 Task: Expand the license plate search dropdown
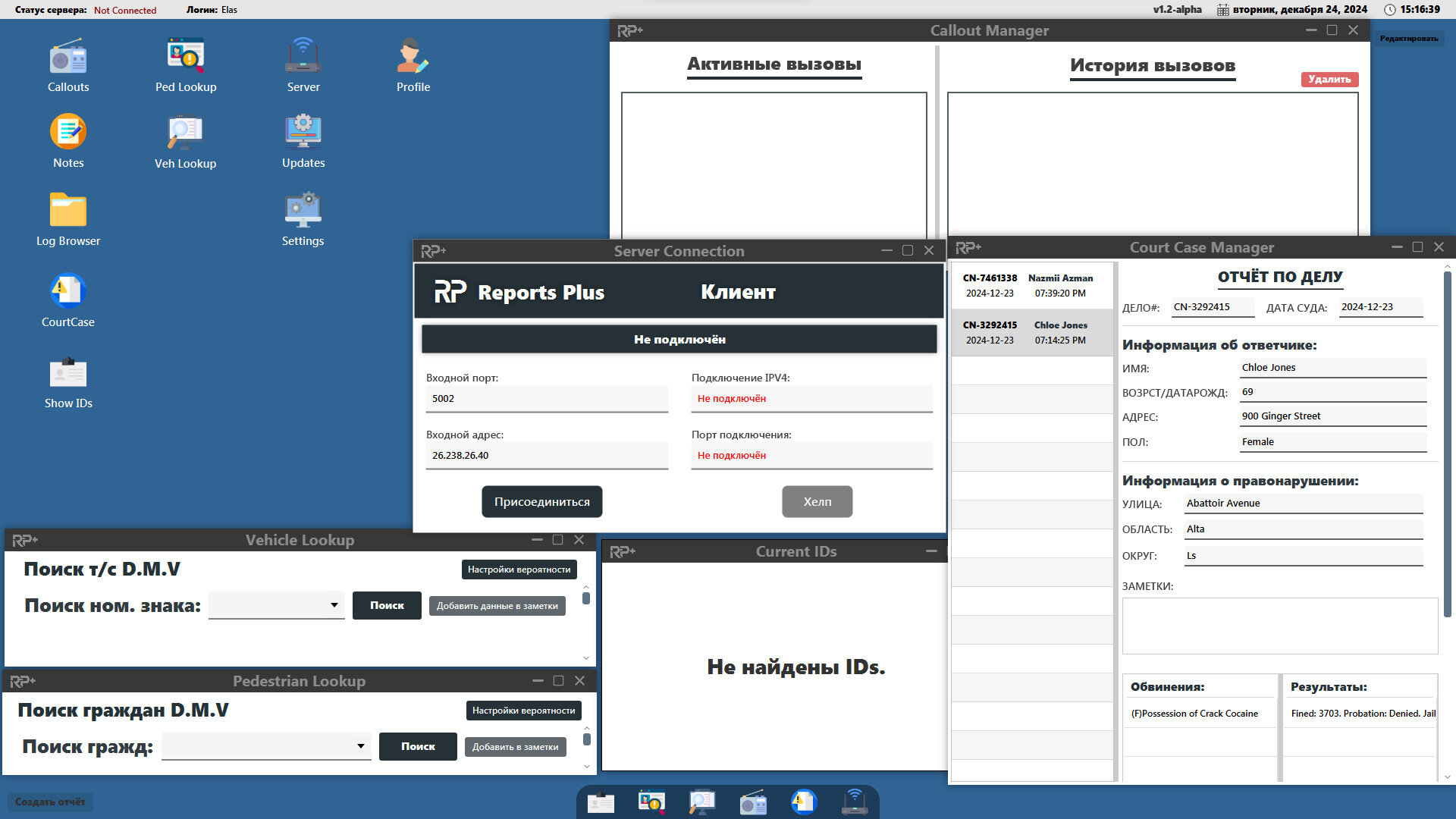click(x=334, y=605)
